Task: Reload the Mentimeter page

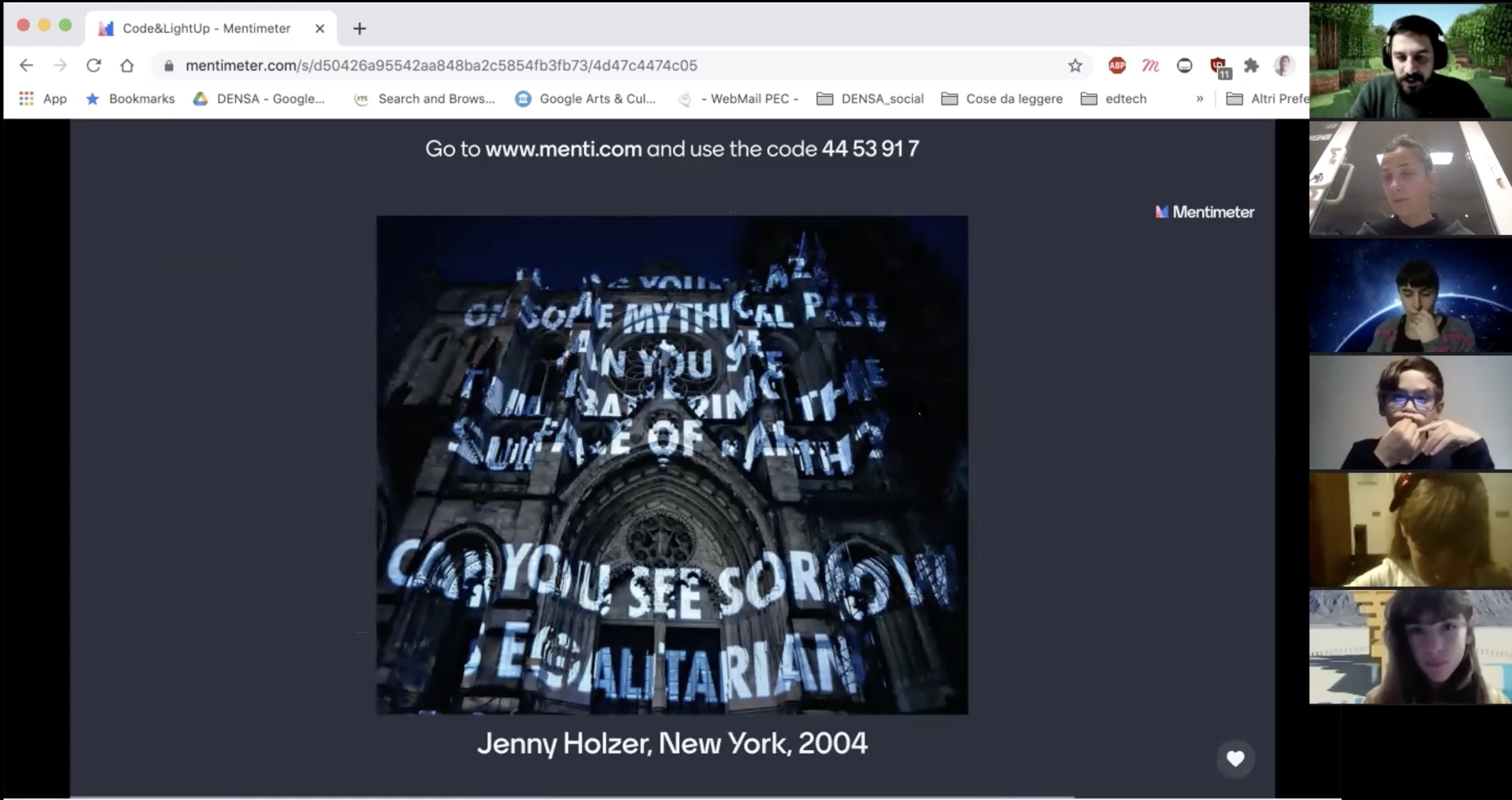Action: click(94, 65)
